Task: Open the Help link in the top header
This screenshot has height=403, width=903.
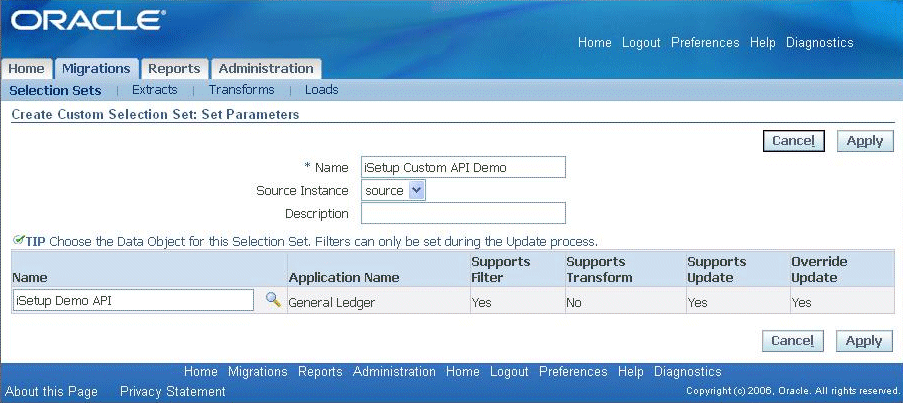Action: pos(762,43)
